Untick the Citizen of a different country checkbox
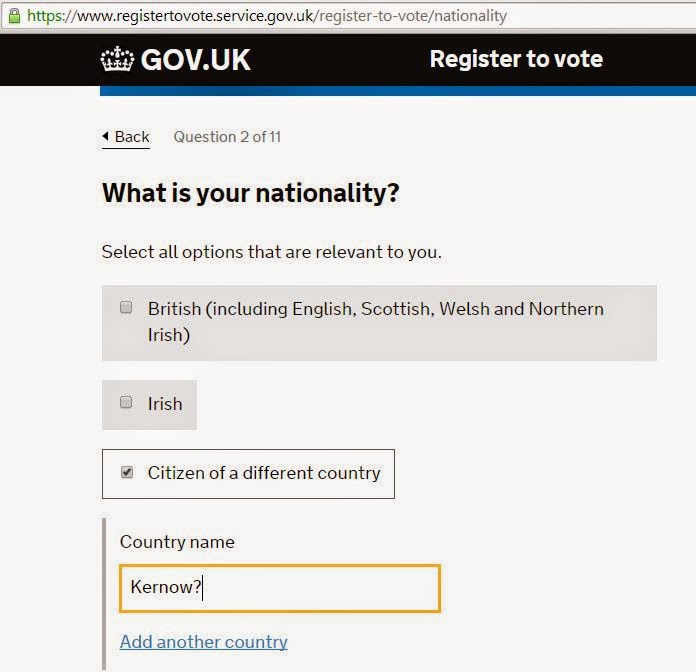This screenshot has height=672, width=696. point(127,472)
